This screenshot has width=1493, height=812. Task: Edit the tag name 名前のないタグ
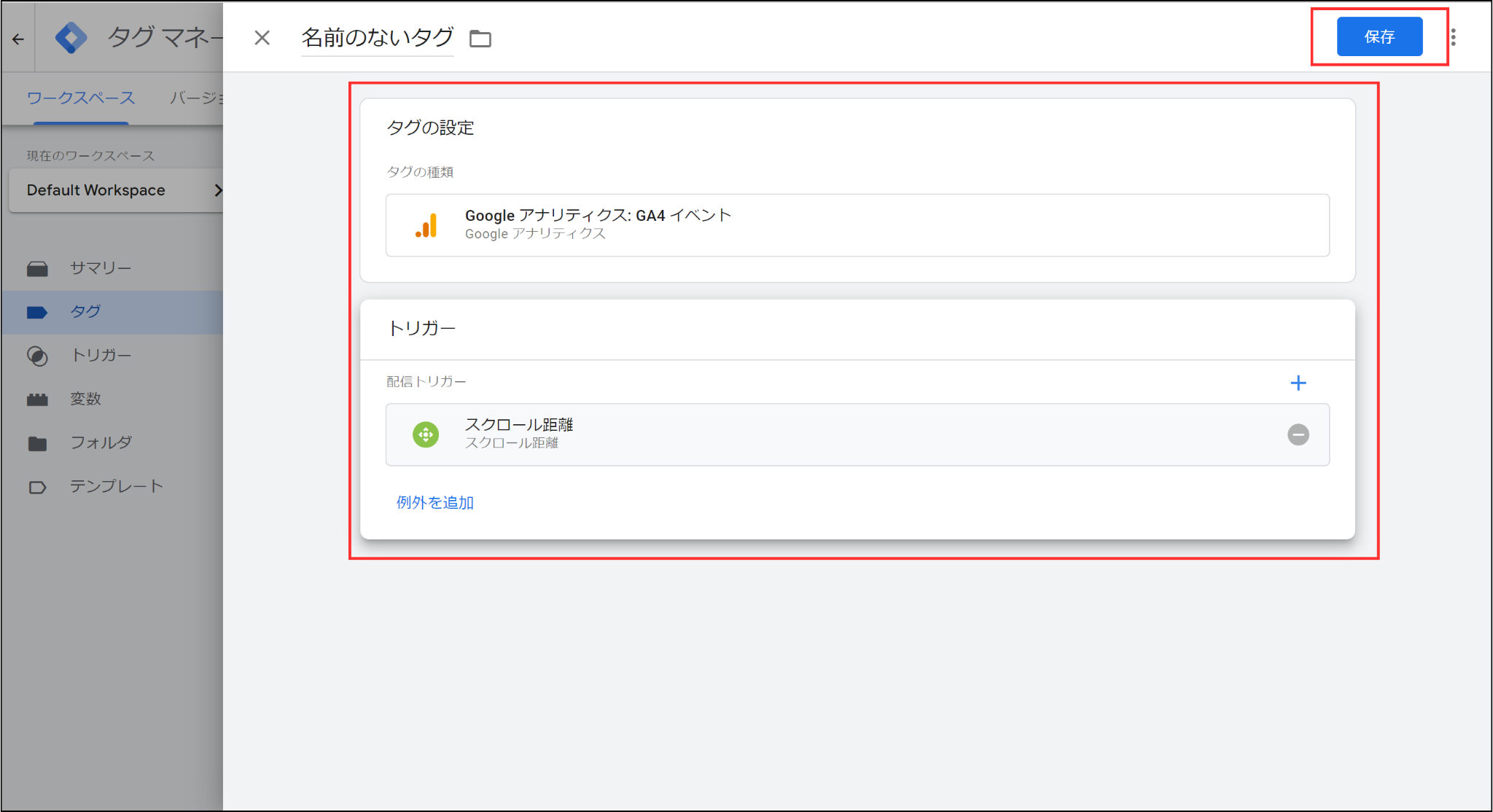(378, 37)
